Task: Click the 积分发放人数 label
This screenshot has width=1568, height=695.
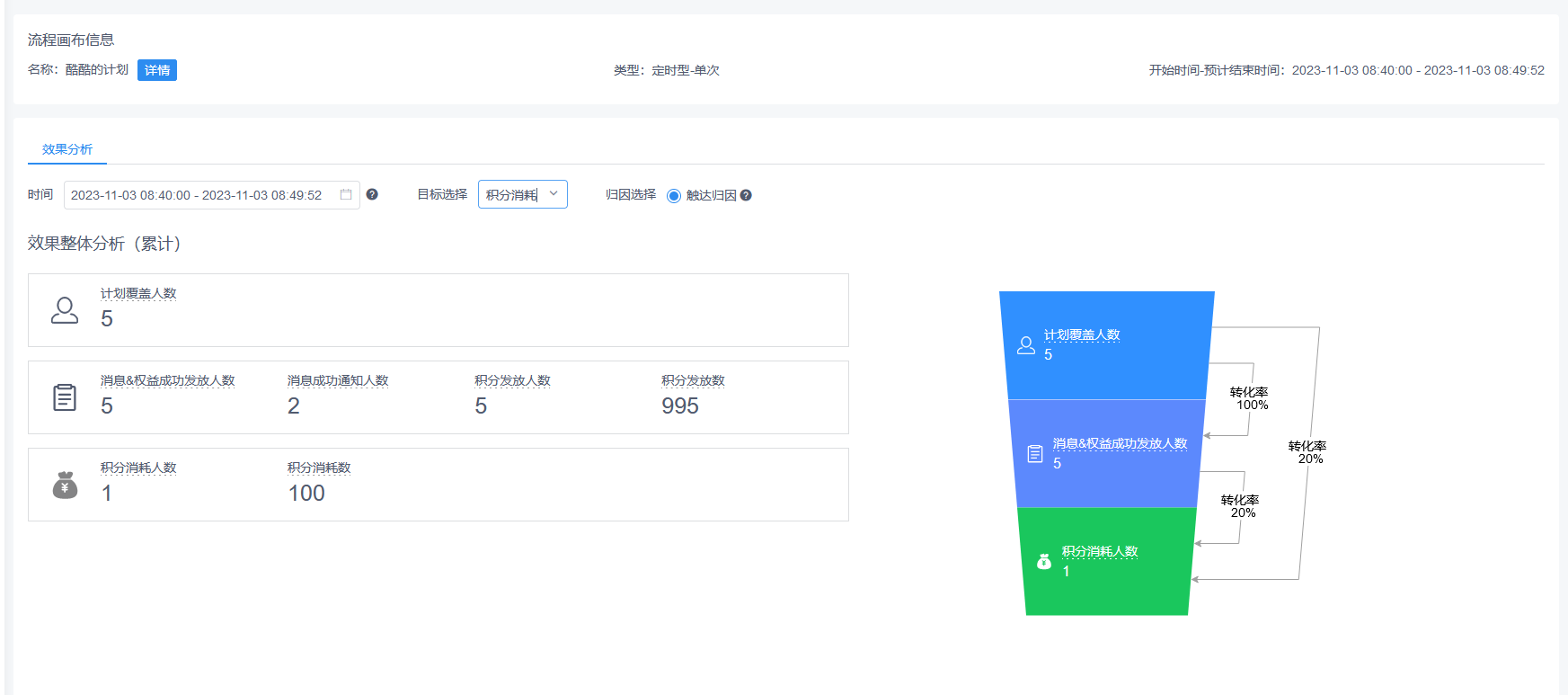Action: (512, 381)
